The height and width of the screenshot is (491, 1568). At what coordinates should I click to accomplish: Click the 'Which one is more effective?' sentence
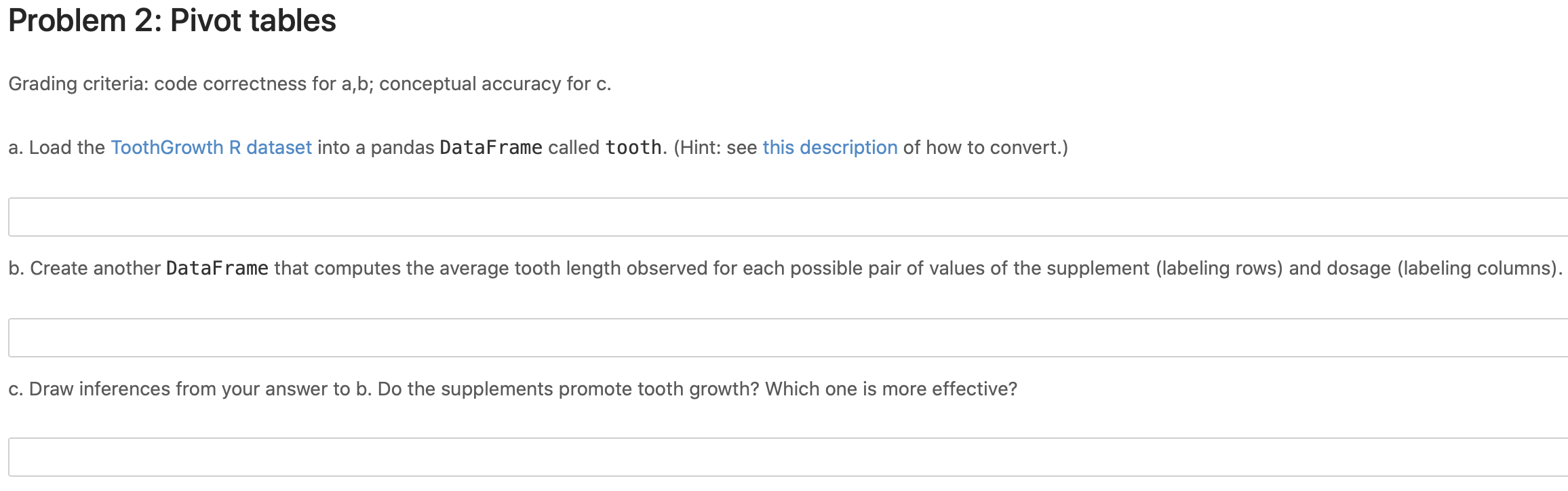pos(891,389)
